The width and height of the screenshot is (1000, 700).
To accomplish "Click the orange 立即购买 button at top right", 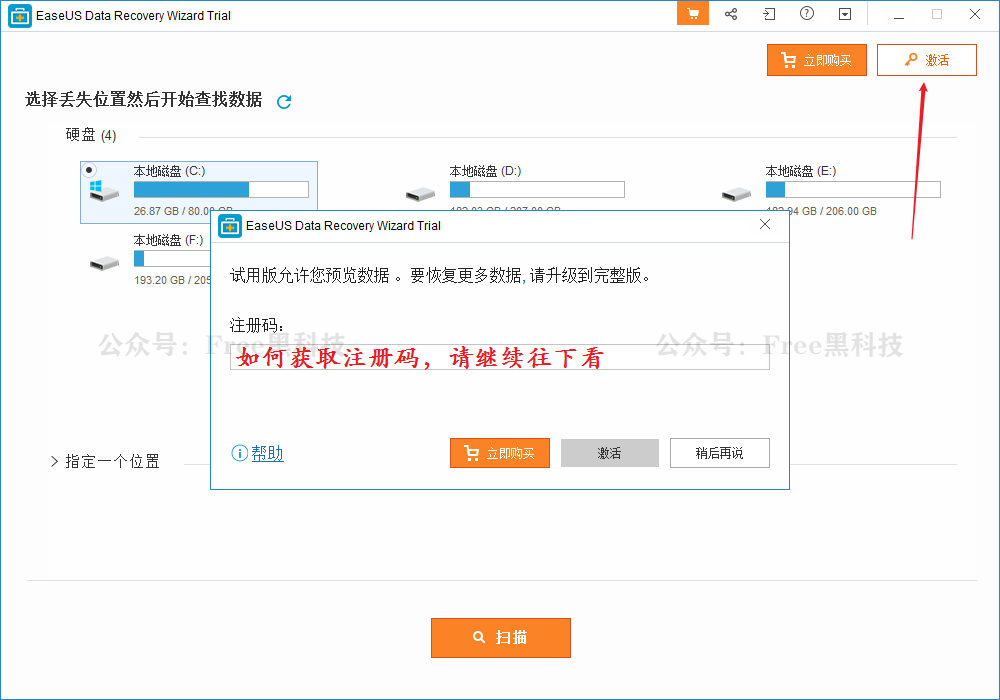I will pyautogui.click(x=816, y=60).
